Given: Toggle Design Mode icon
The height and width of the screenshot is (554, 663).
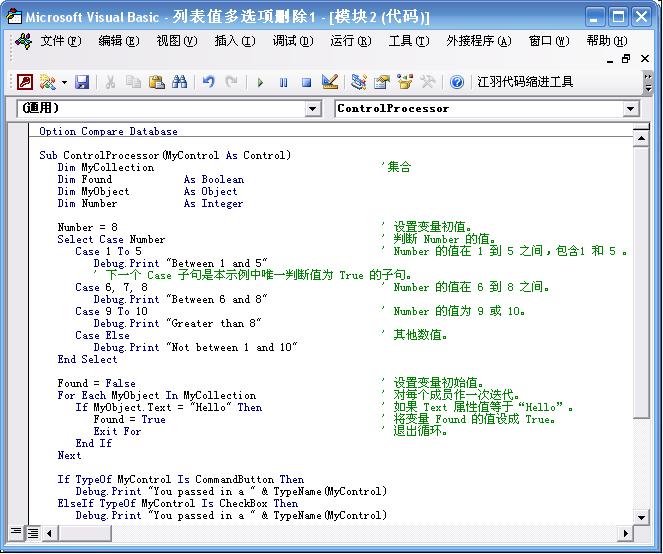Looking at the screenshot, I should pos(330,82).
